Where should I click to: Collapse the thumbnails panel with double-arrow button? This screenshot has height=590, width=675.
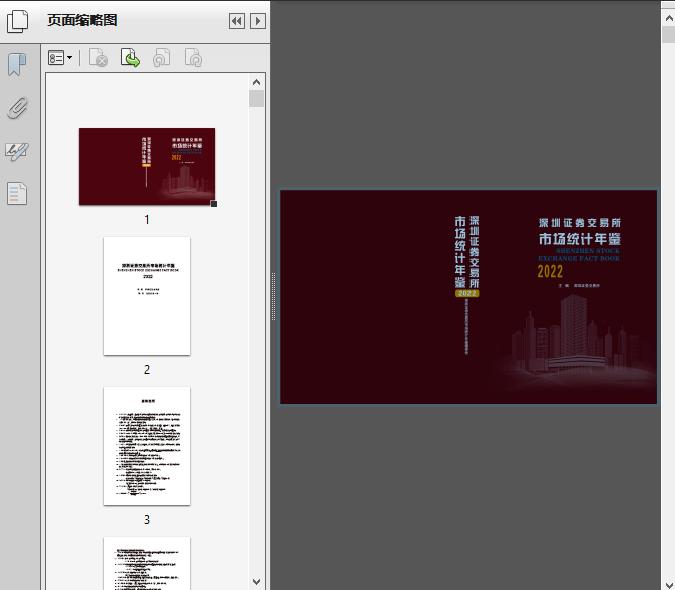[x=237, y=21]
